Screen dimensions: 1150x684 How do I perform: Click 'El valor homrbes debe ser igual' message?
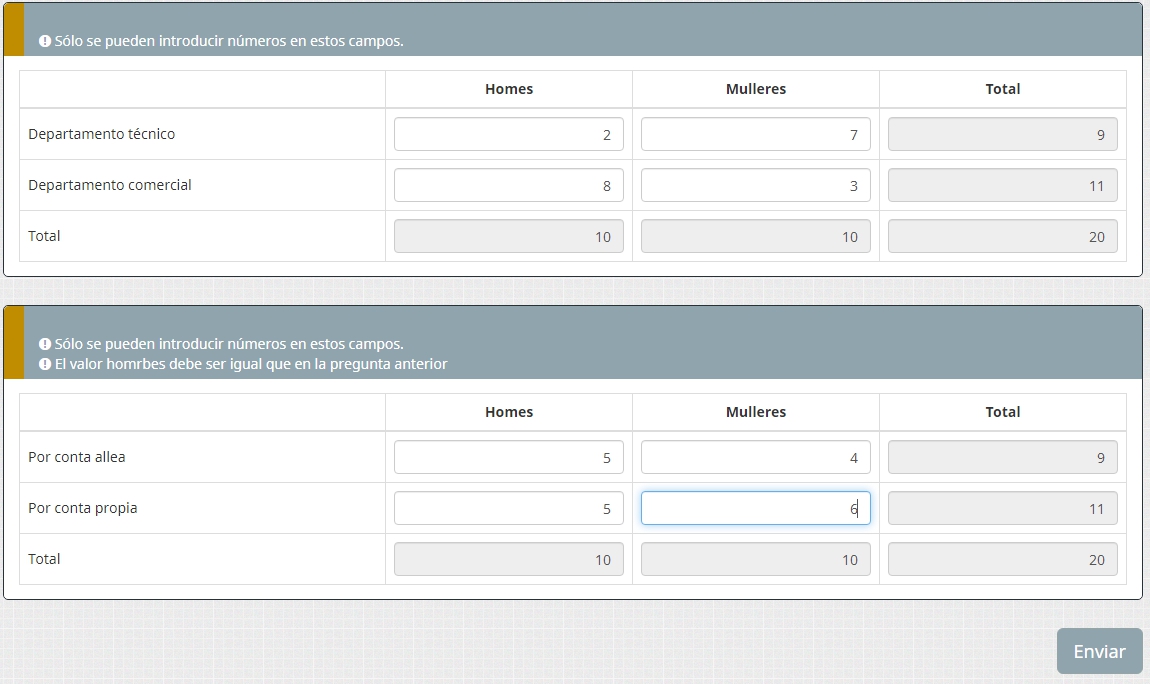(x=251, y=364)
